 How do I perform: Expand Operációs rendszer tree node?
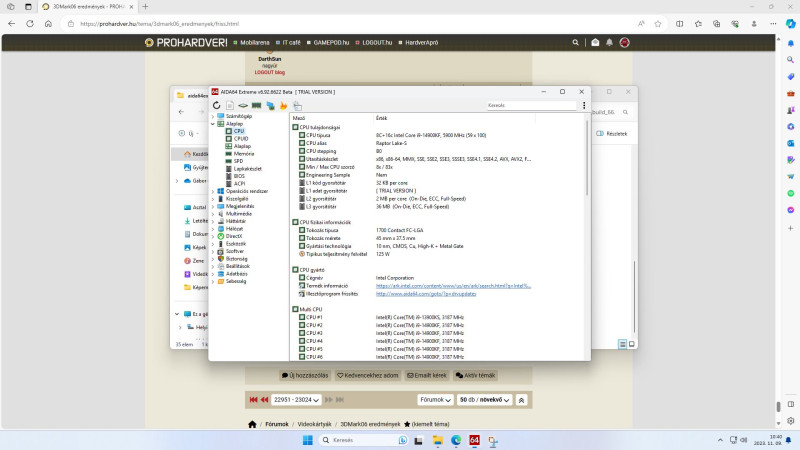(213, 191)
